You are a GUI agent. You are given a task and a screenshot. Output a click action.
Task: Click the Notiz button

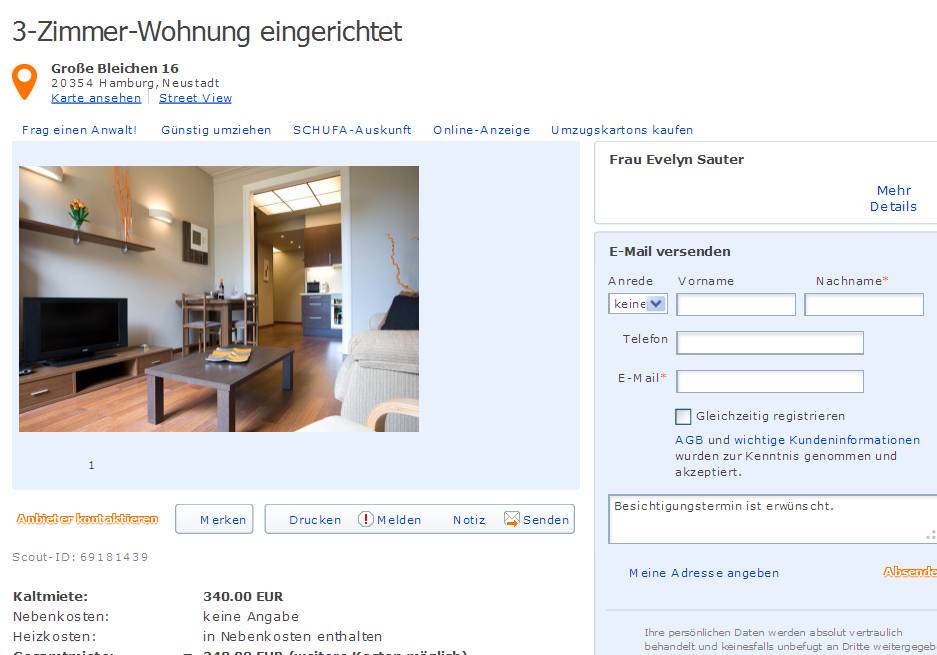pyautogui.click(x=469, y=520)
